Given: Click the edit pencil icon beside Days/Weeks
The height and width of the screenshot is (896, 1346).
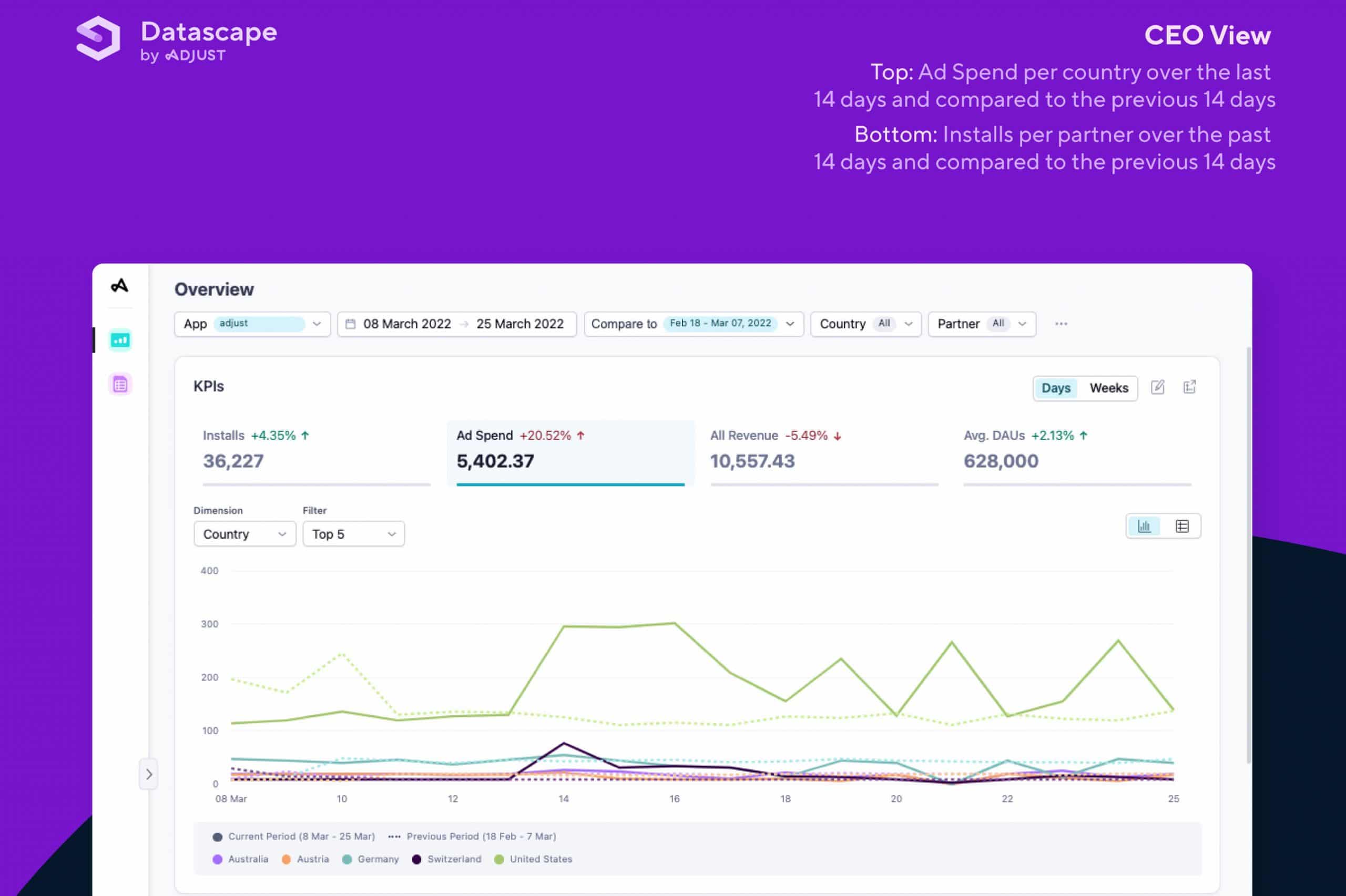Looking at the screenshot, I should 1158,387.
